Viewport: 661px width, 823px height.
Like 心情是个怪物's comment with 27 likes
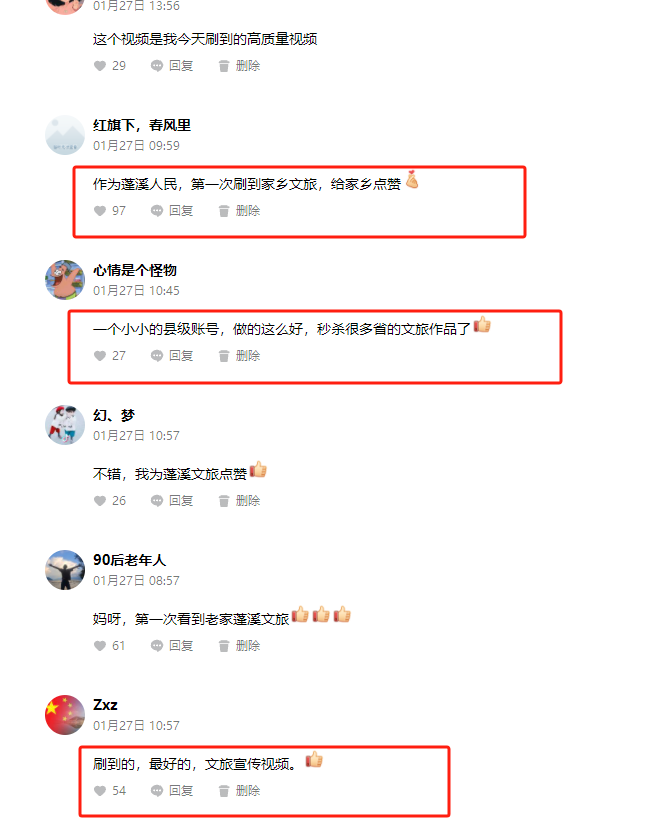(100, 356)
